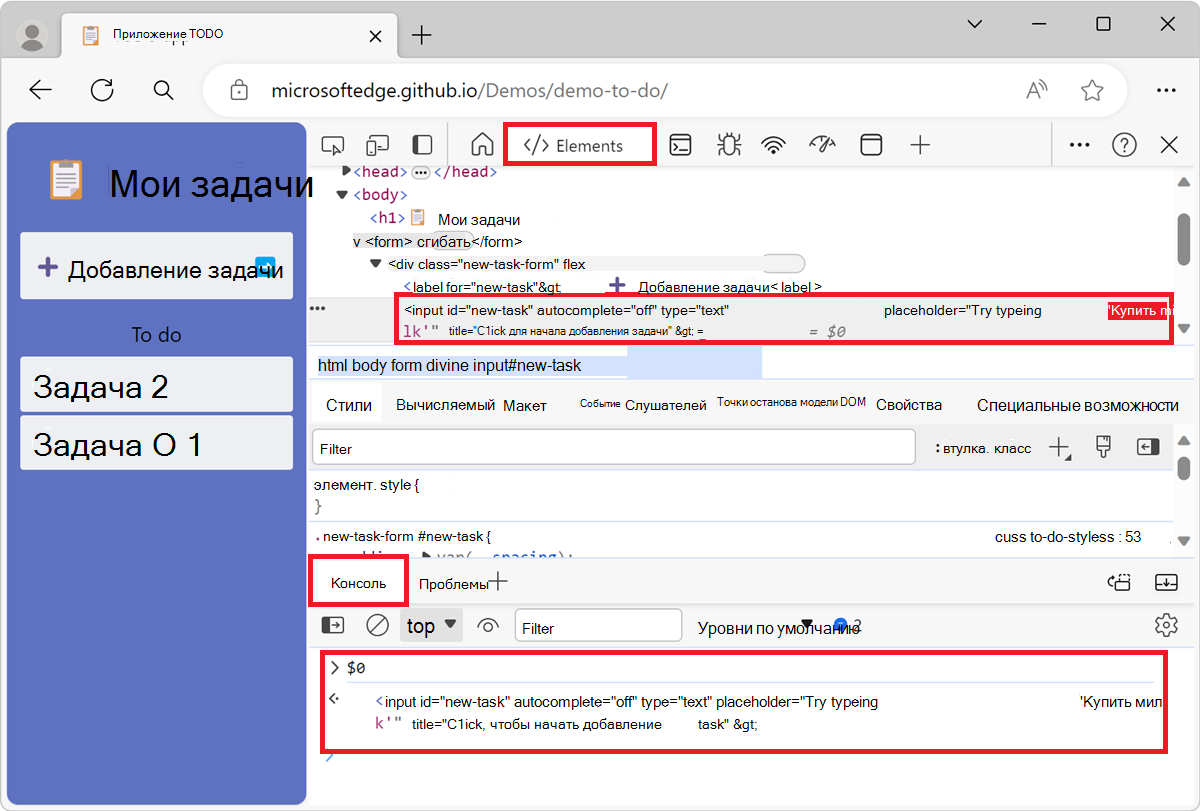Select Задача 2 in the to-do list
This screenshot has height=811, width=1200.
[157, 385]
